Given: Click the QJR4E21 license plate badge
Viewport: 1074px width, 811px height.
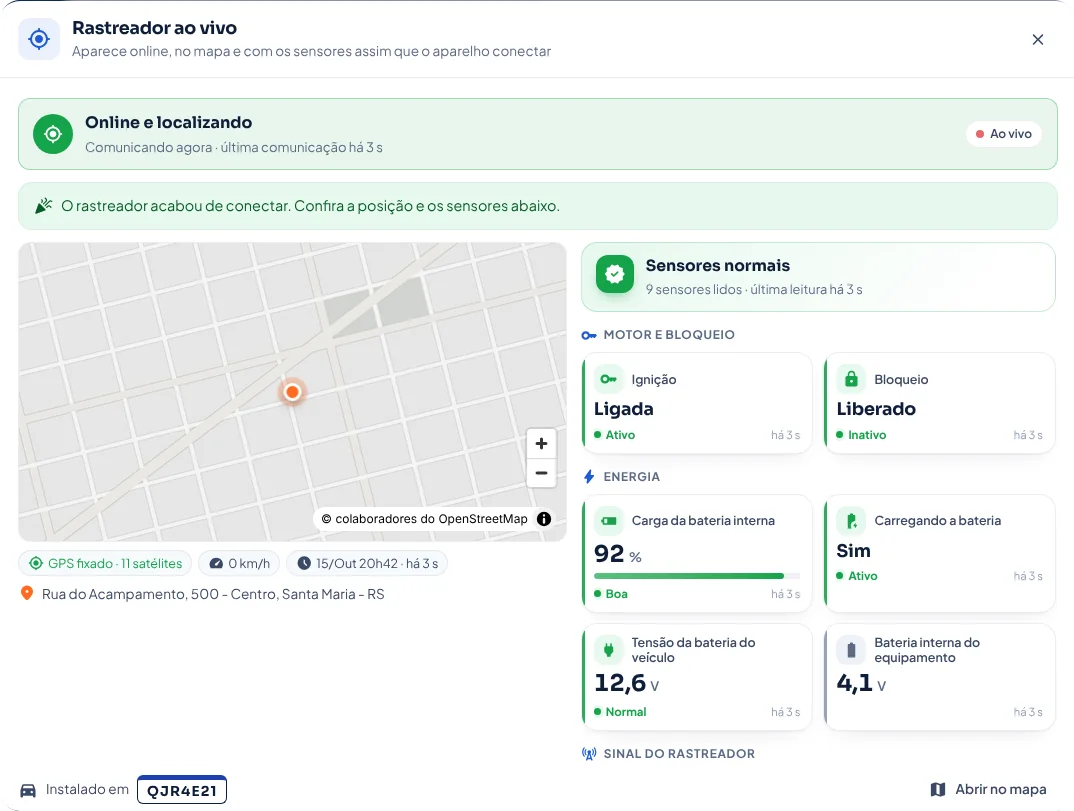Looking at the screenshot, I should pyautogui.click(x=182, y=790).
